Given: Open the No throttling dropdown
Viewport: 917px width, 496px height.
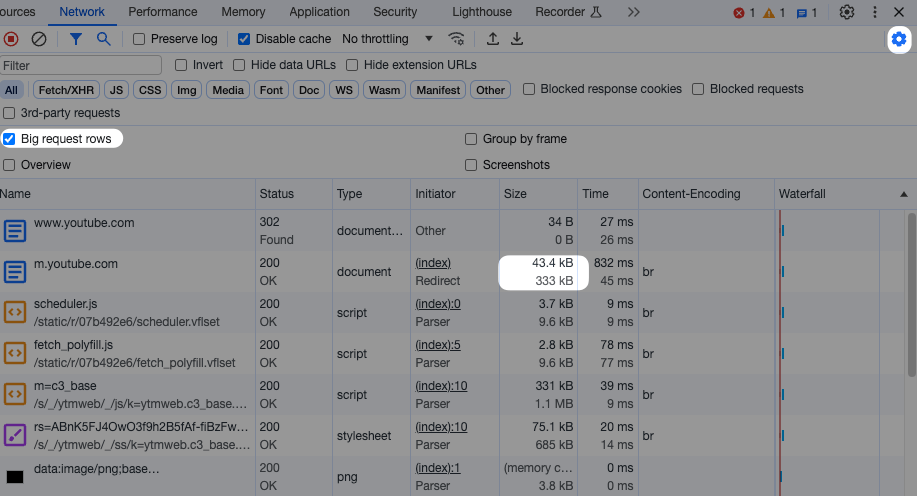Looking at the screenshot, I should coord(388,39).
